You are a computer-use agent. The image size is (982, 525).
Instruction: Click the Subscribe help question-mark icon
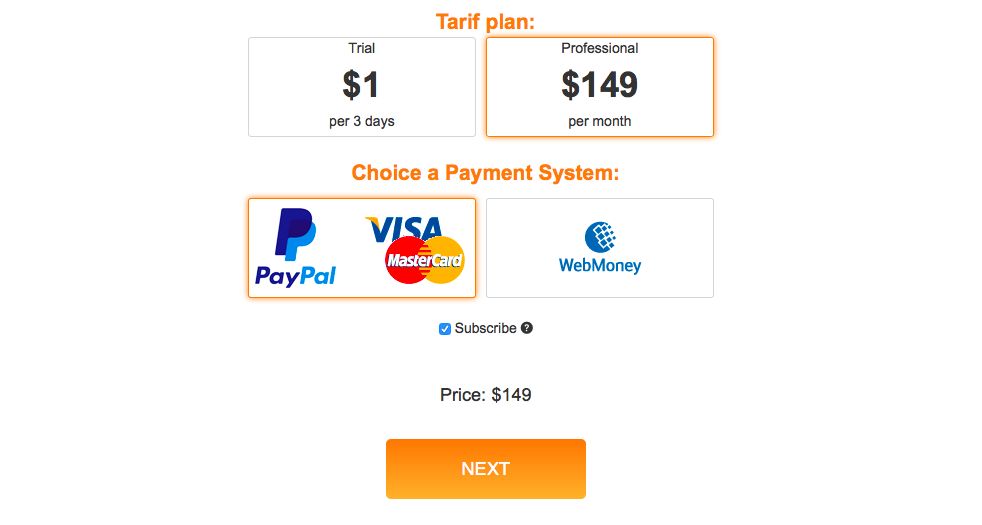coord(527,328)
